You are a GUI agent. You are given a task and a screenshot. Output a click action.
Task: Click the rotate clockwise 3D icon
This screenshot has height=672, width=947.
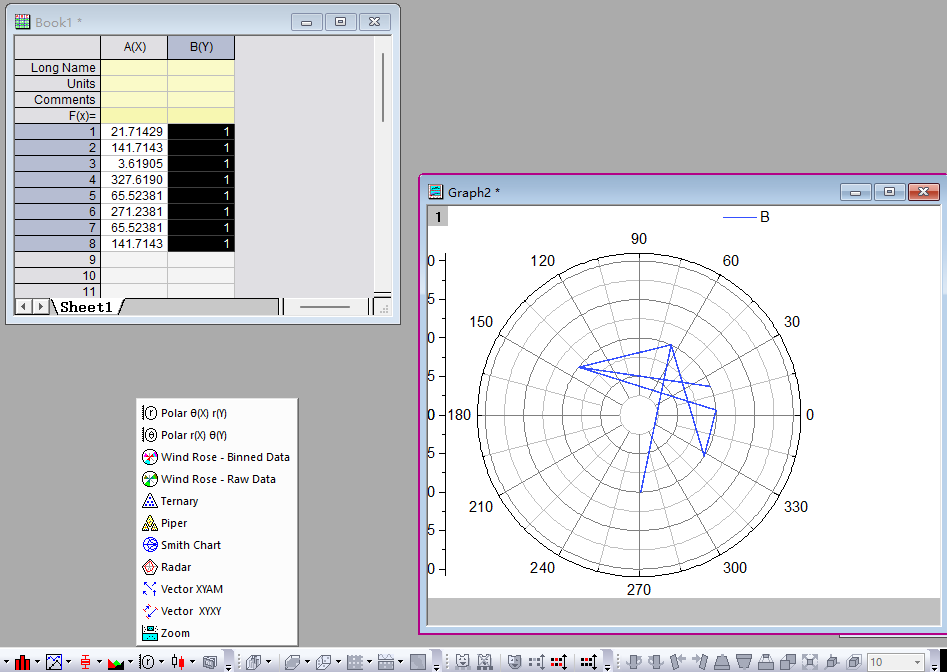[x=655, y=662]
